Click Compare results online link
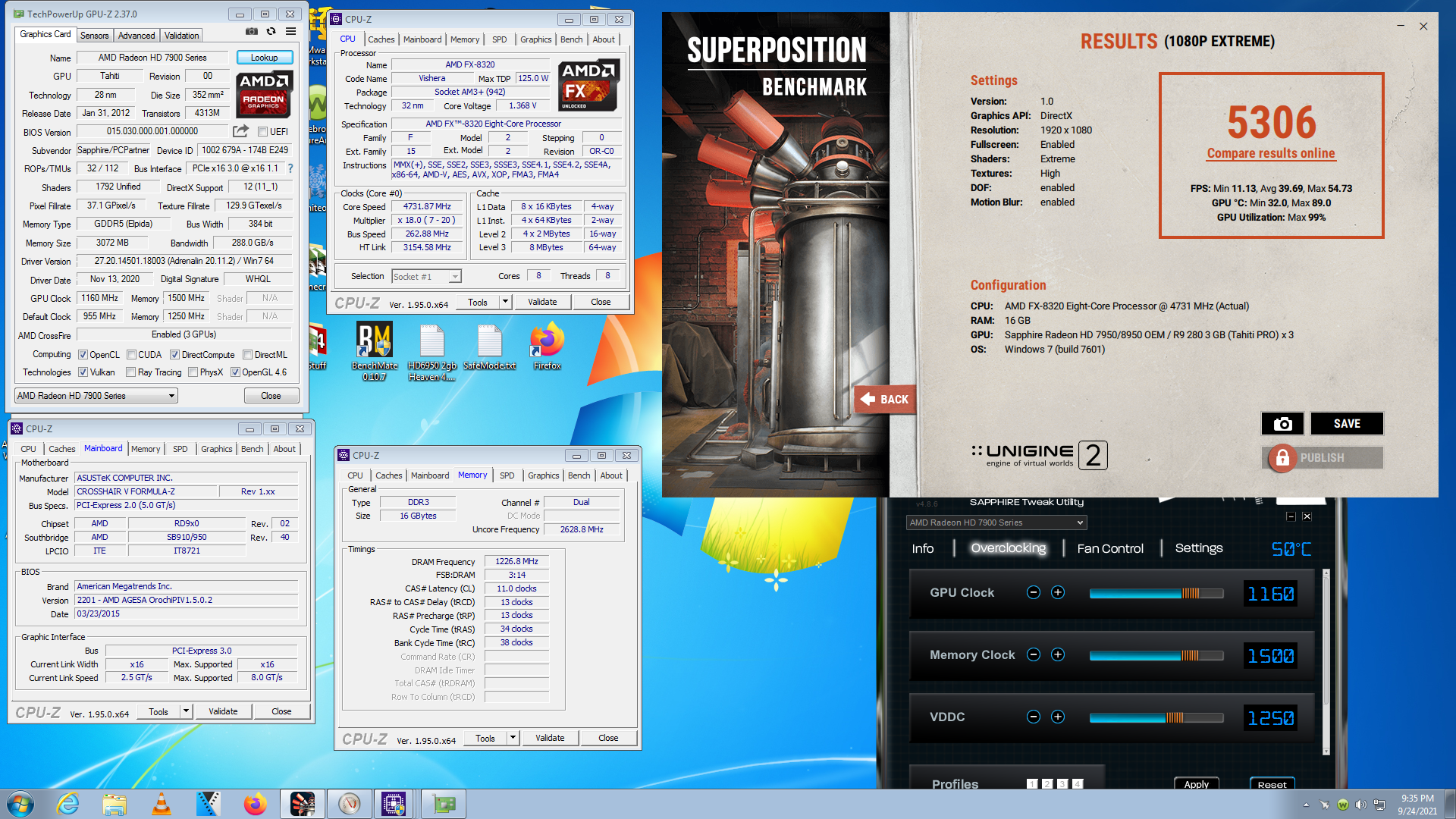Viewport: 1456px width, 819px height. [1271, 153]
